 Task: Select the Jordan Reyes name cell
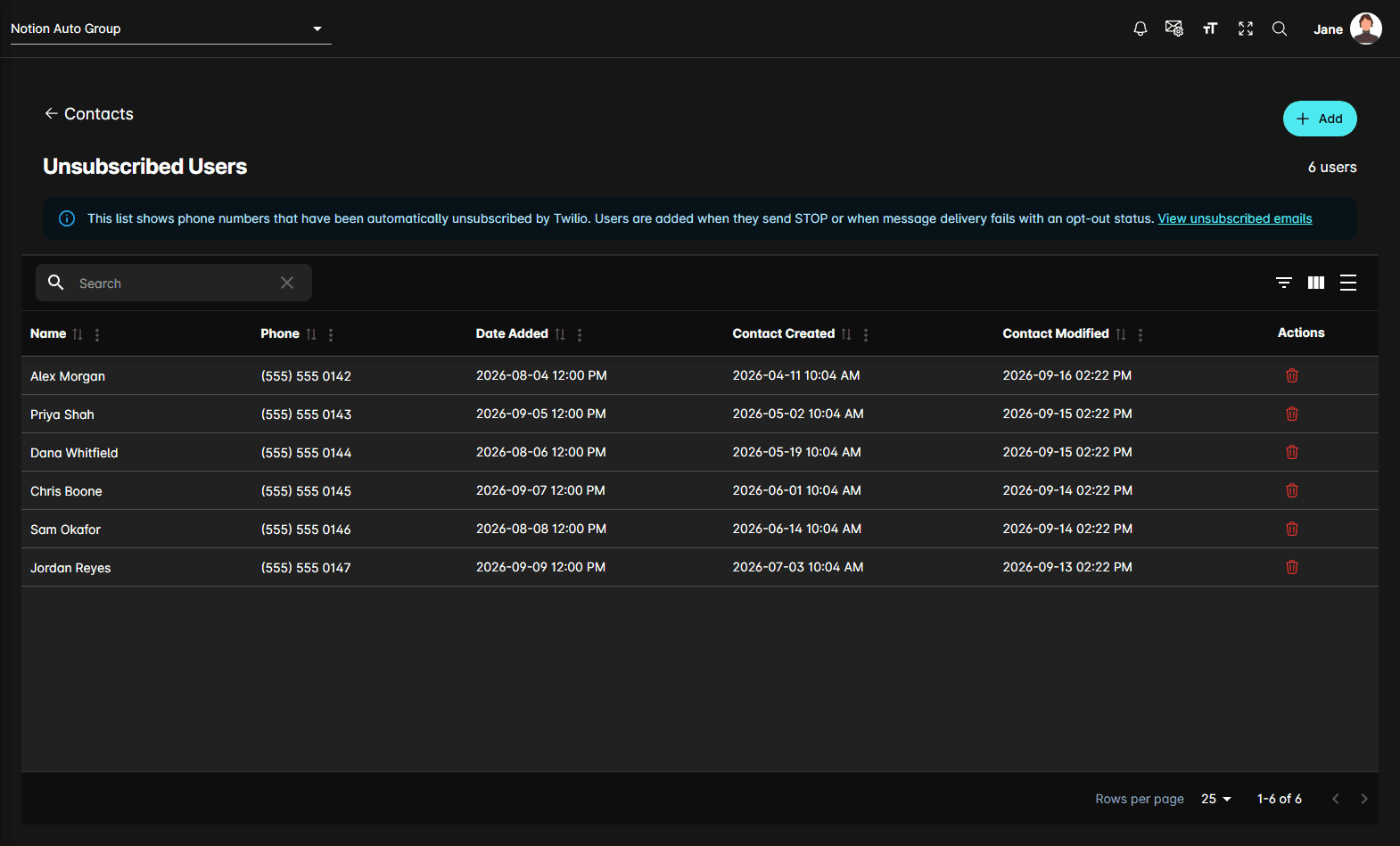(x=70, y=568)
